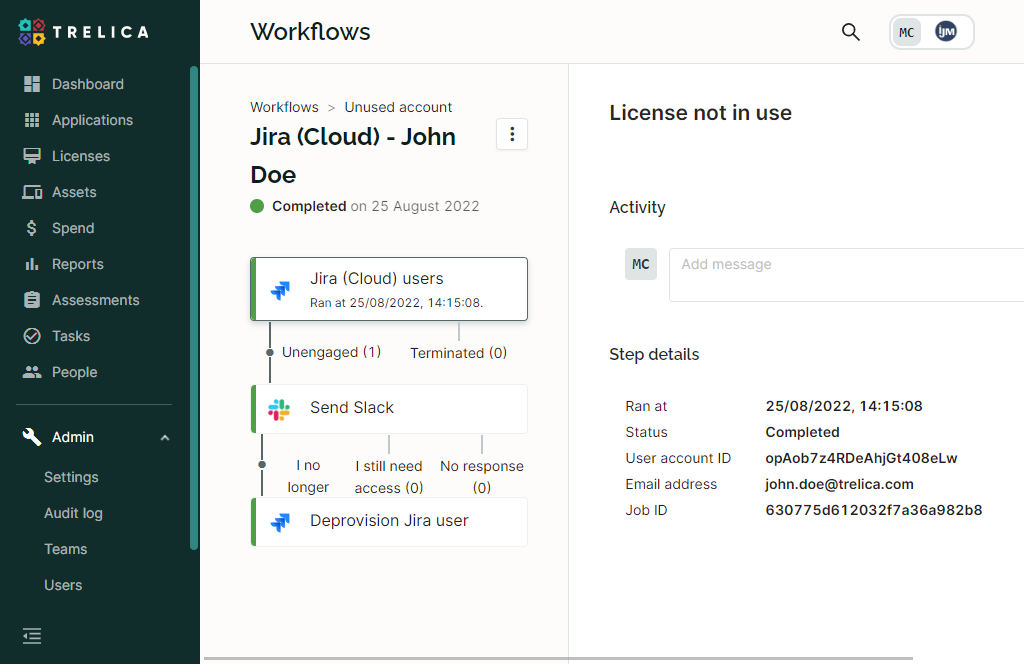The image size is (1024, 664).
Task: Open the People page
Action: coord(74,372)
